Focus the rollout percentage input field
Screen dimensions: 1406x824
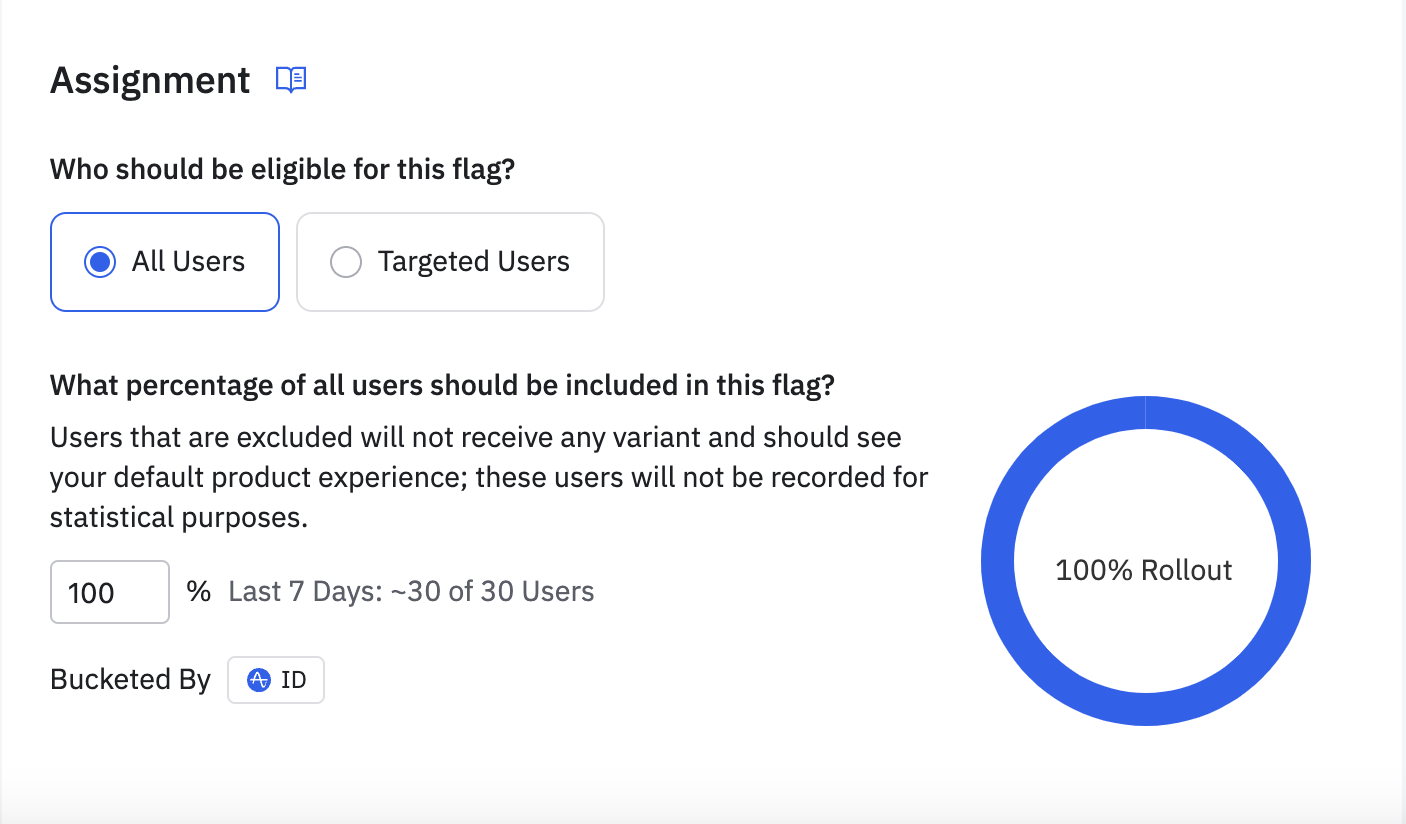109,593
